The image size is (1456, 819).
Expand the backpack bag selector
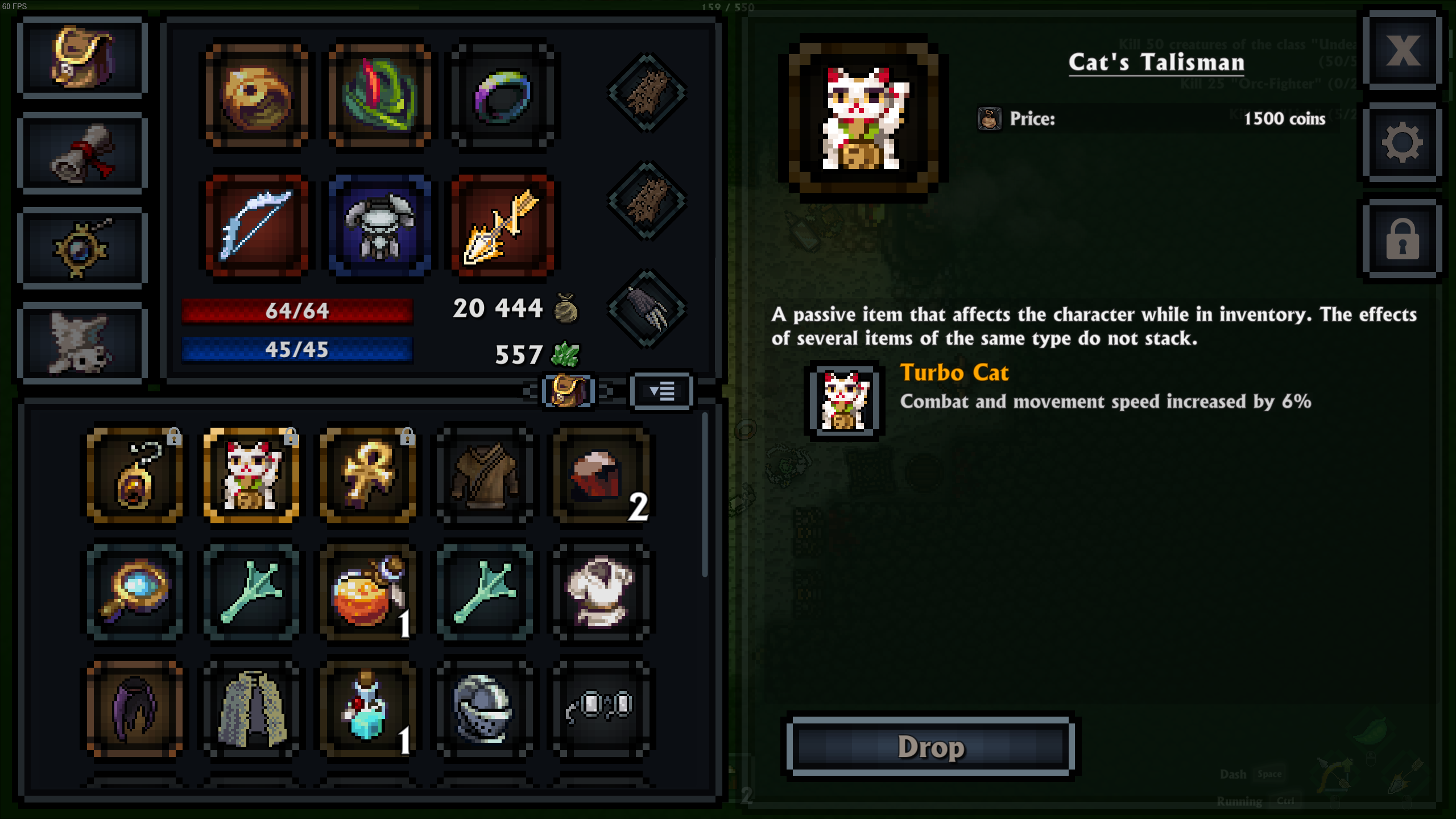point(567,391)
